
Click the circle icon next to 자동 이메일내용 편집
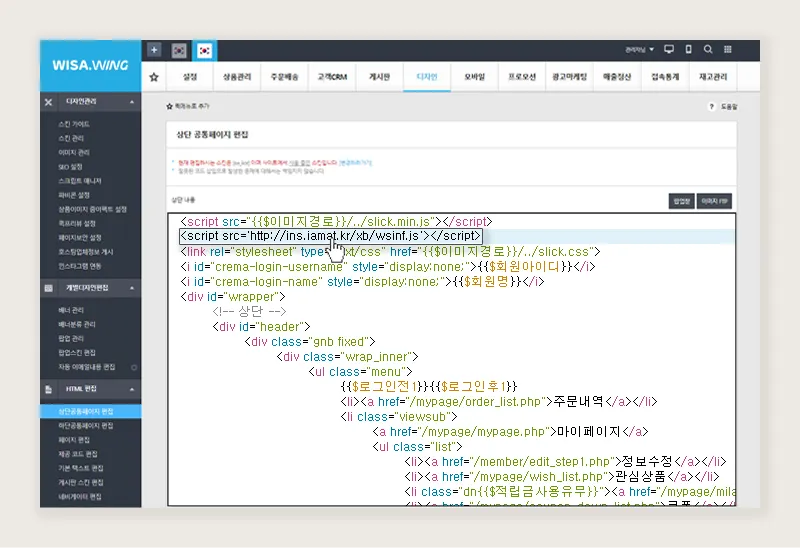click(x=134, y=367)
